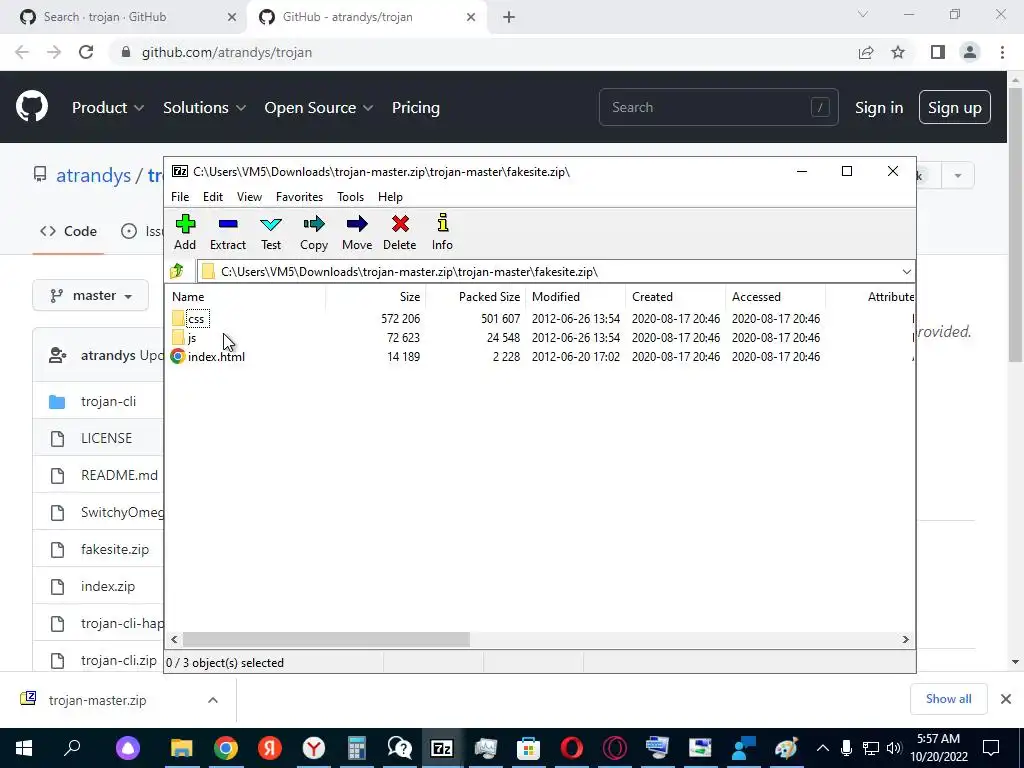Image resolution: width=1024 pixels, height=768 pixels.
Task: Open the Pricing link on GitHub
Action: click(415, 108)
